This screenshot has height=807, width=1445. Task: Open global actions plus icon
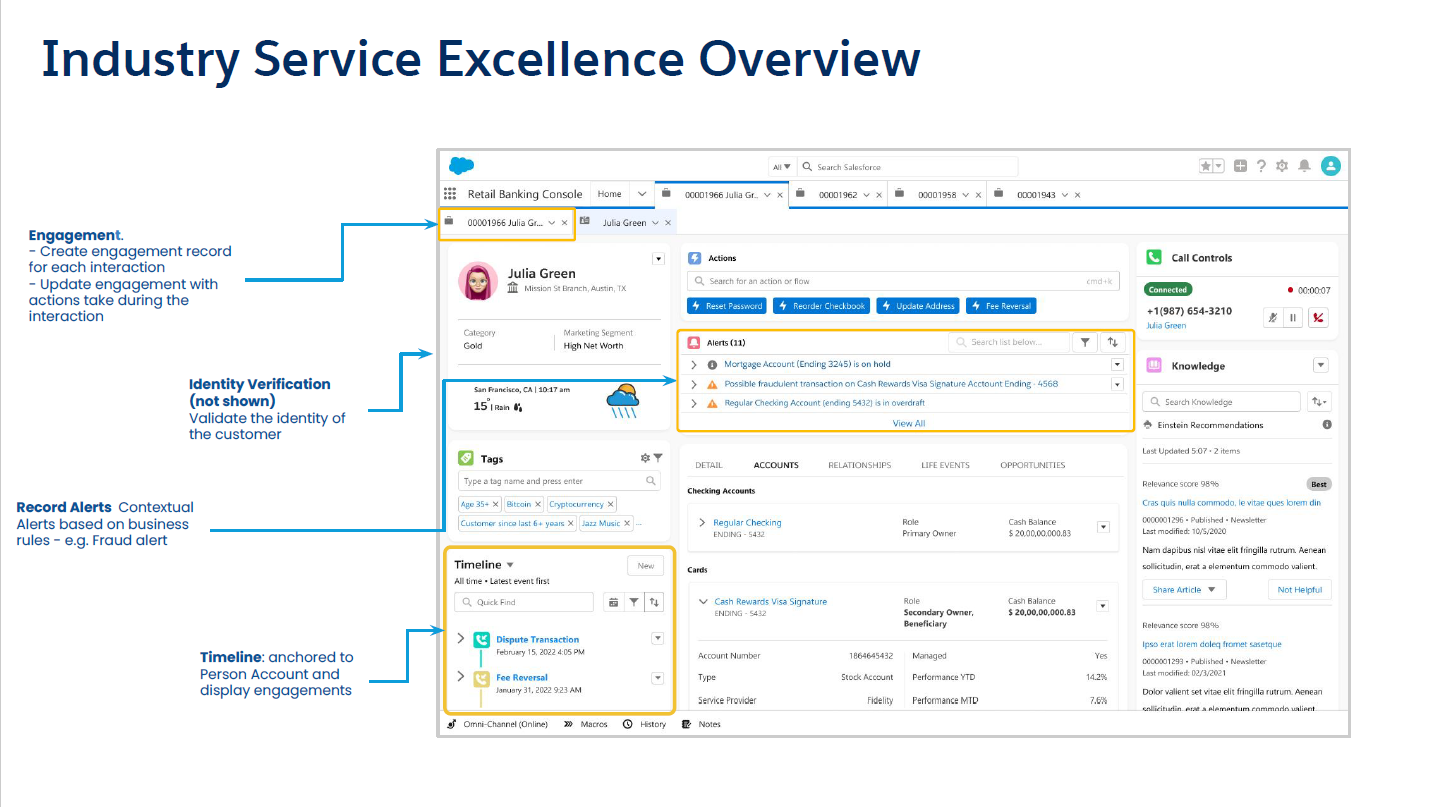point(1240,166)
